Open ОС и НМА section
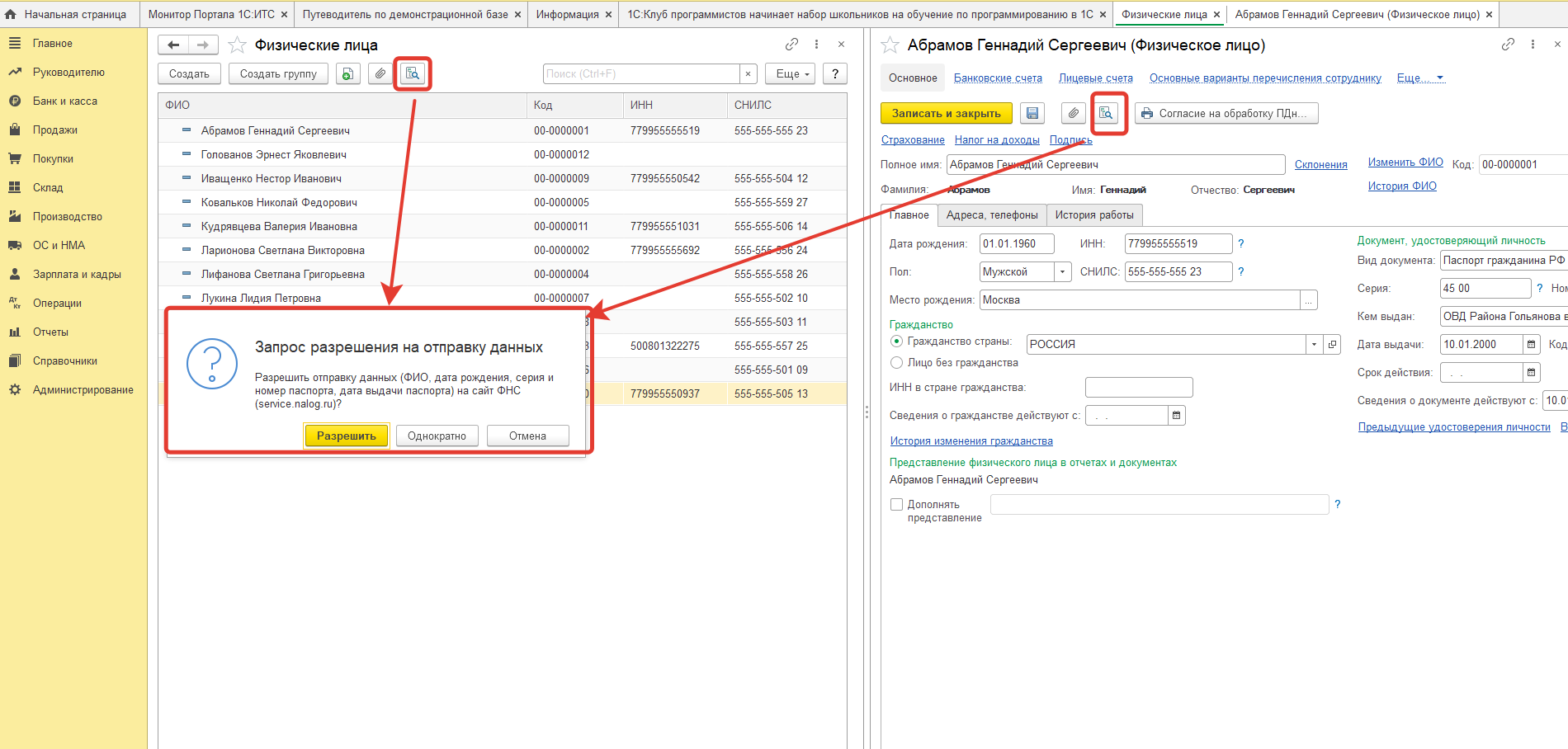 point(59,245)
